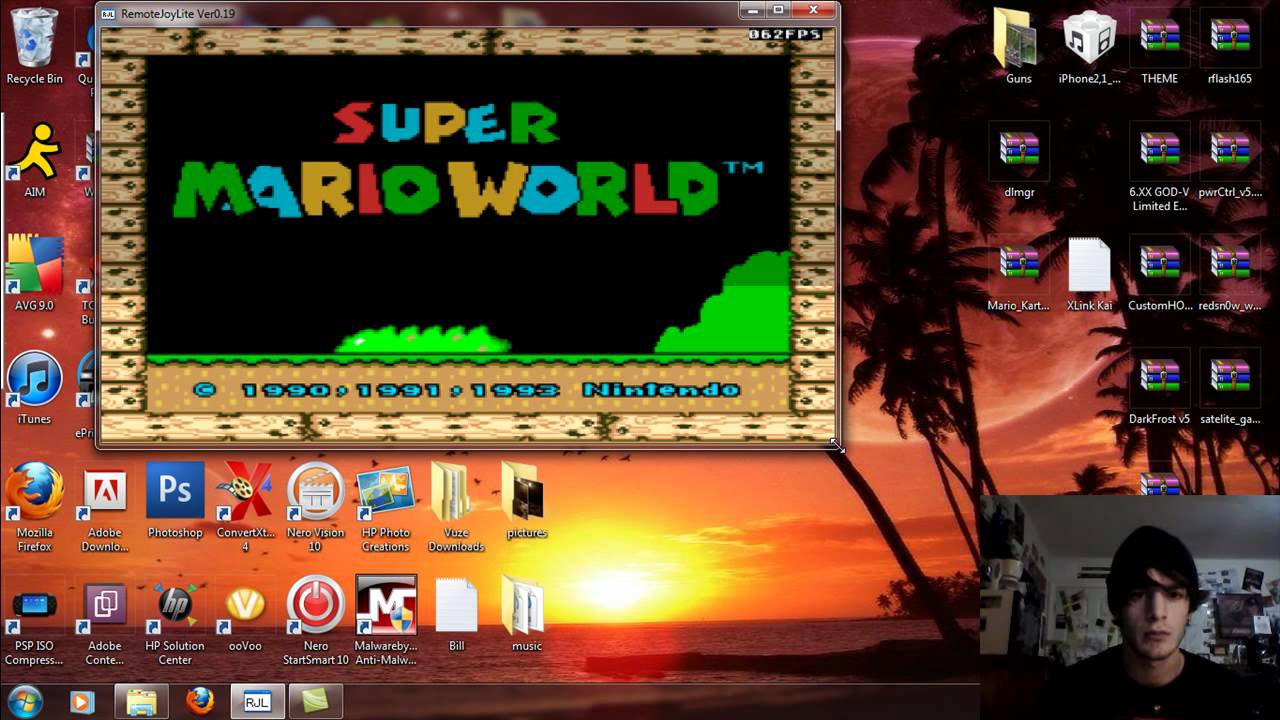Minimize the RemoteJoyLite window
Screen dimensions: 1280x720
(753, 10)
